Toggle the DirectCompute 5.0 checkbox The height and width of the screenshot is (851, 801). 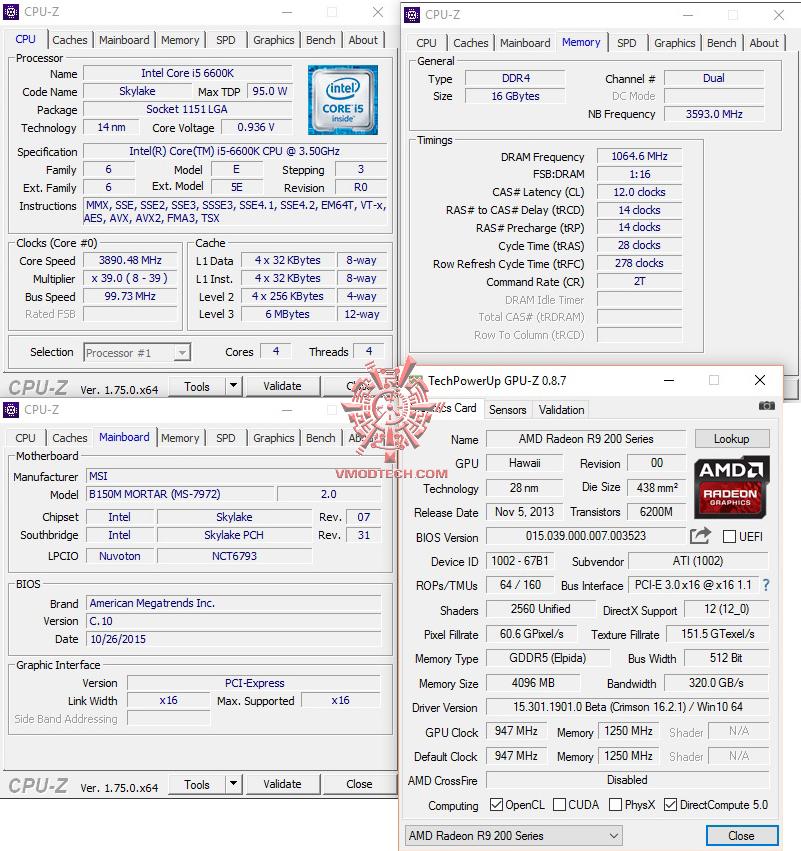pos(671,804)
